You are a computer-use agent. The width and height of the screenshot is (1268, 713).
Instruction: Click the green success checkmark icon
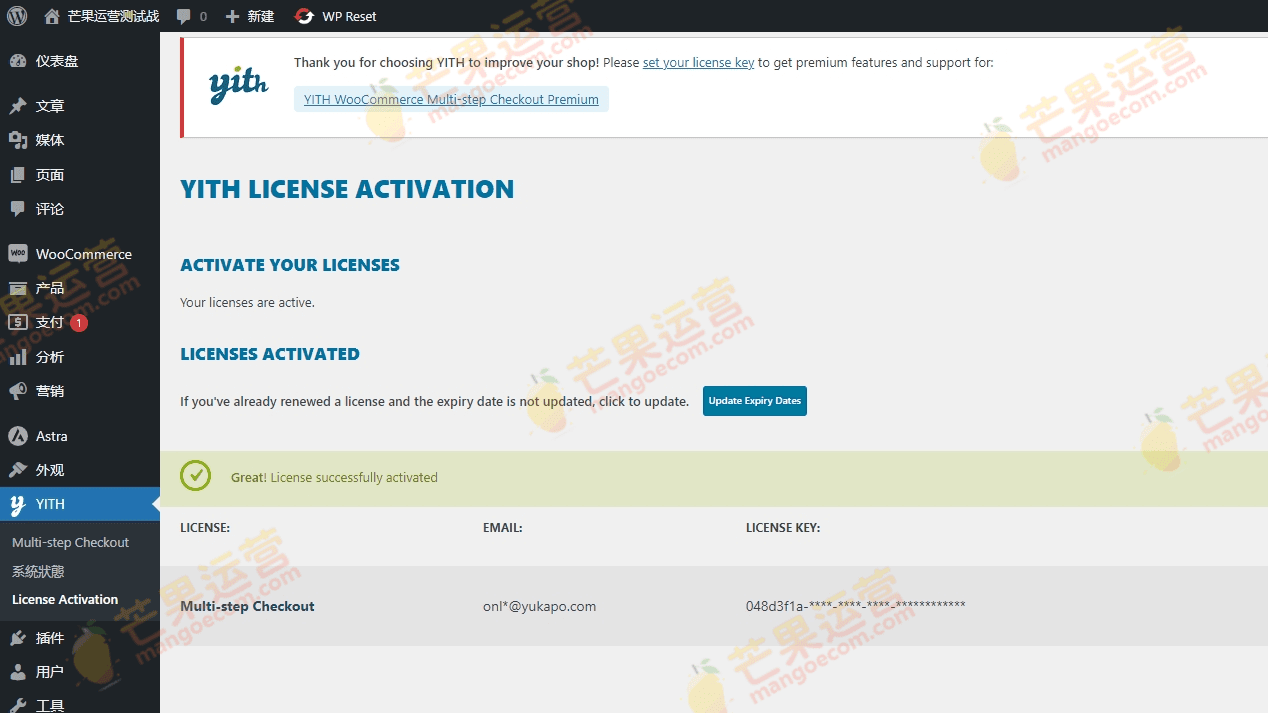[x=196, y=476]
